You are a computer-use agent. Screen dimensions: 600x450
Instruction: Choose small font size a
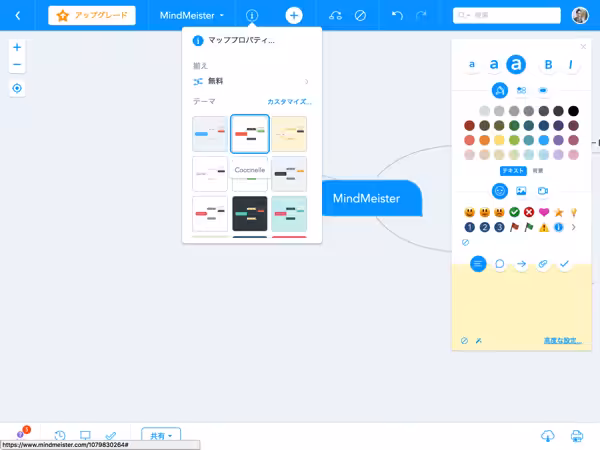click(x=472, y=64)
